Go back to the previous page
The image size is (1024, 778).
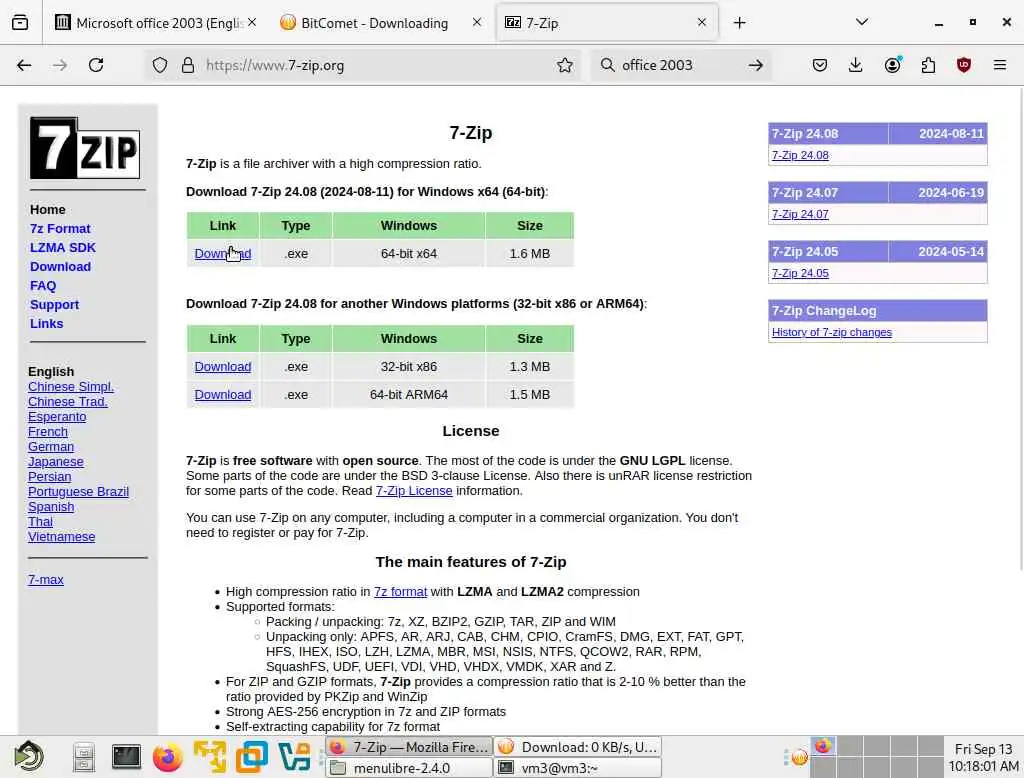24,65
